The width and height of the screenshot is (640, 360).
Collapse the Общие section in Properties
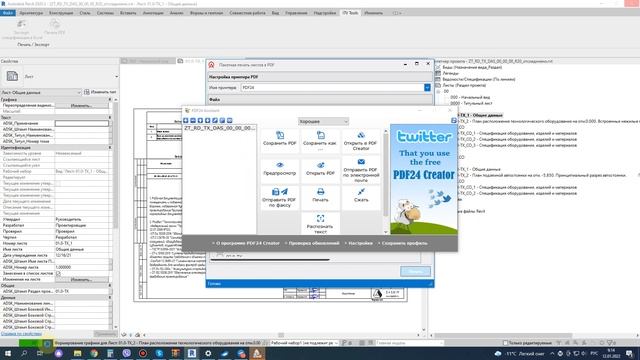coord(109,285)
